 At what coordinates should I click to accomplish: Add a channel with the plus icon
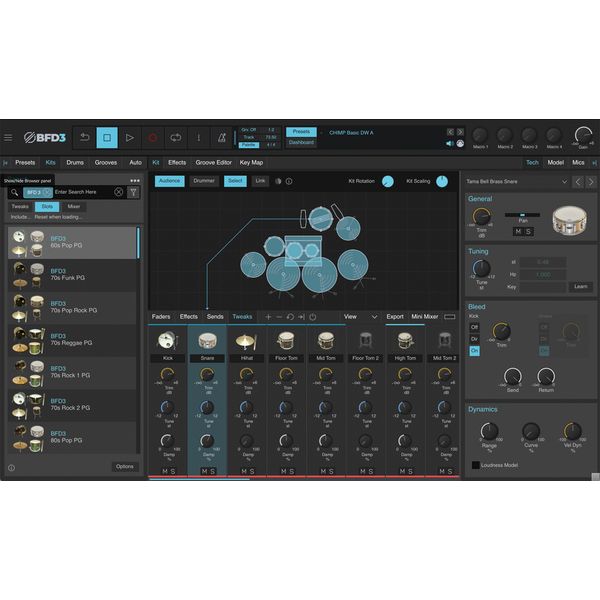[268, 317]
